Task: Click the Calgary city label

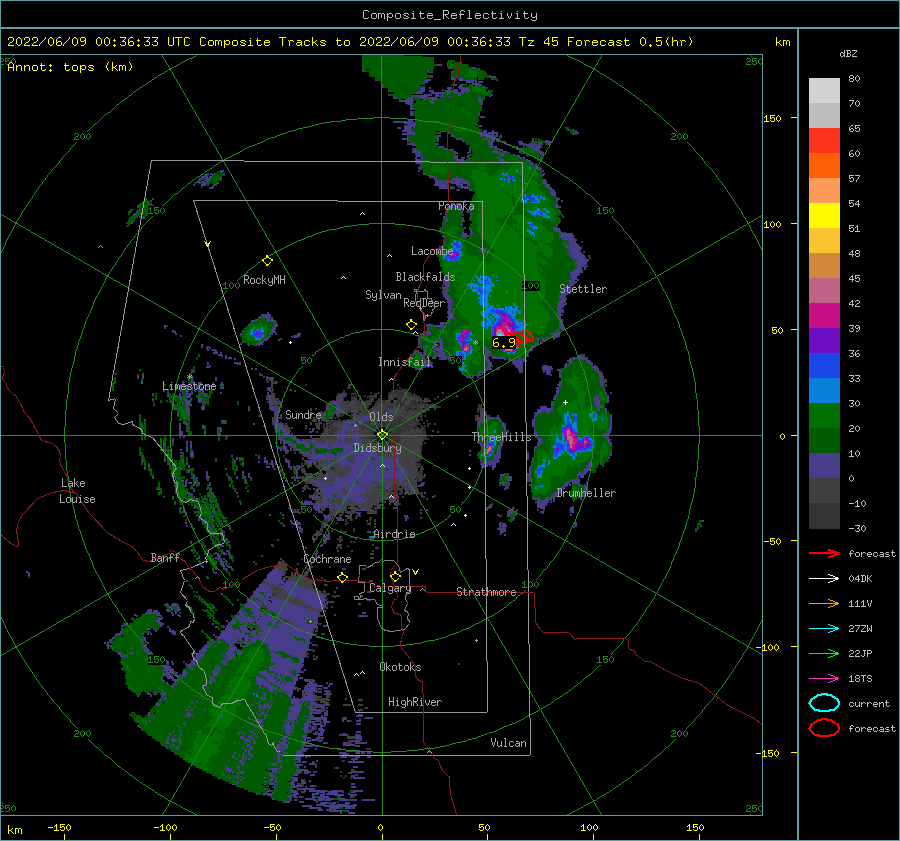Action: coord(390,588)
